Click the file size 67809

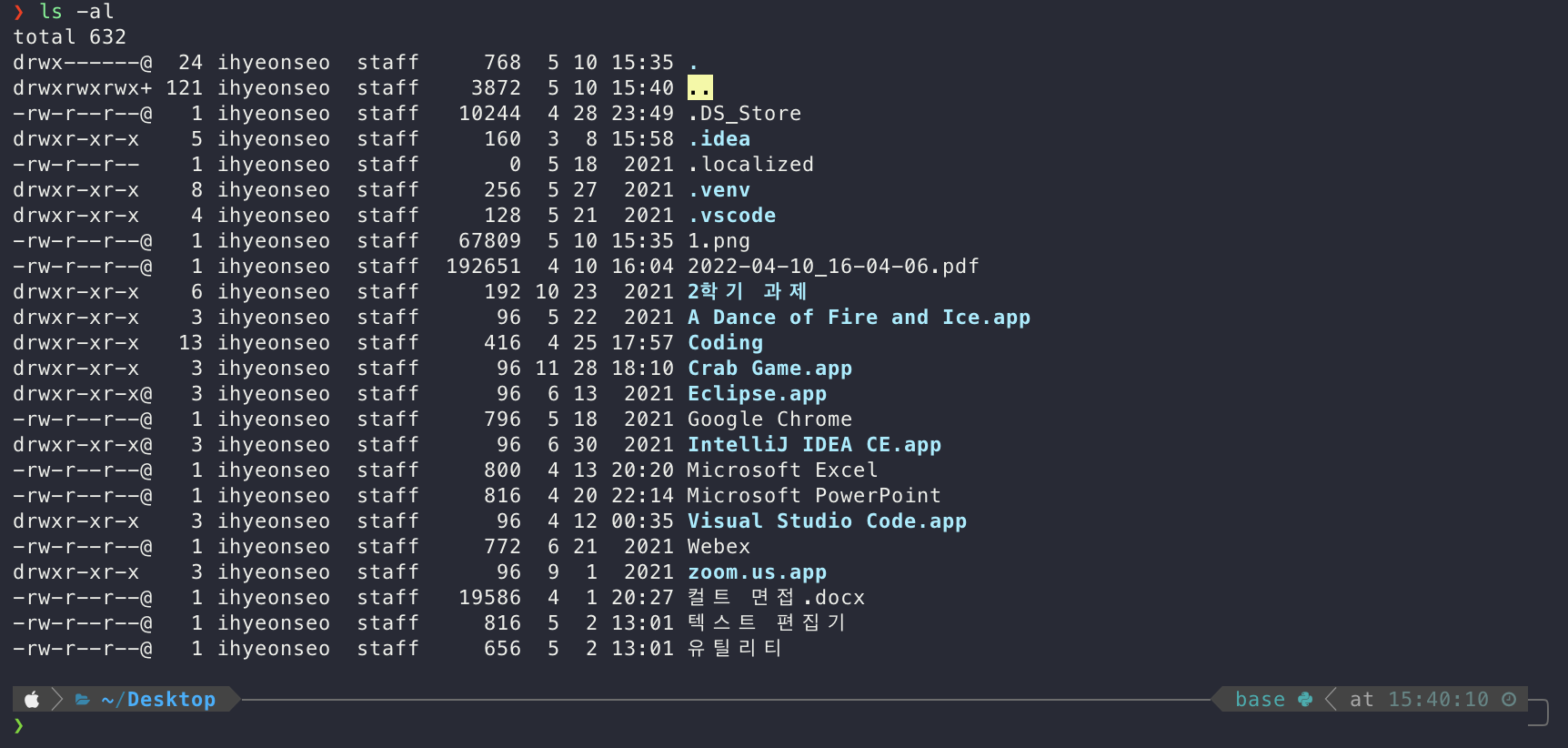tap(490, 241)
